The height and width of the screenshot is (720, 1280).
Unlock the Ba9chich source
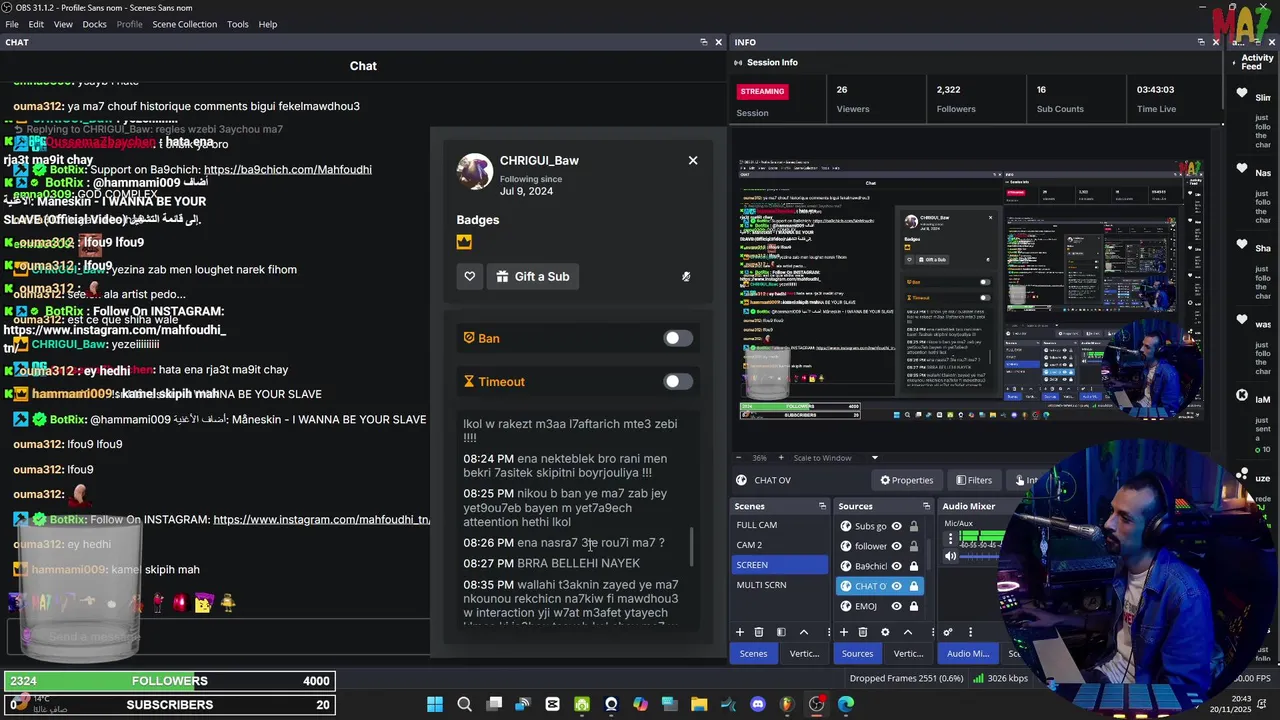[913, 566]
